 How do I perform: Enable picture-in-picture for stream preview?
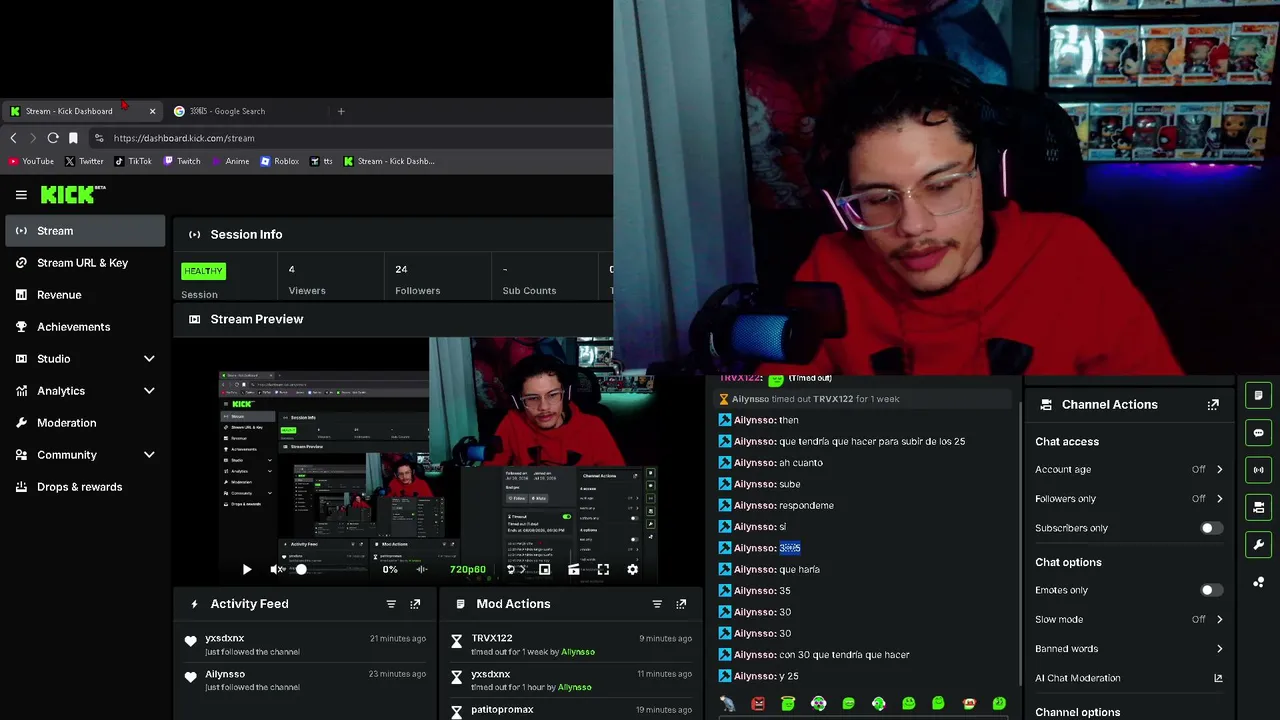(x=544, y=570)
